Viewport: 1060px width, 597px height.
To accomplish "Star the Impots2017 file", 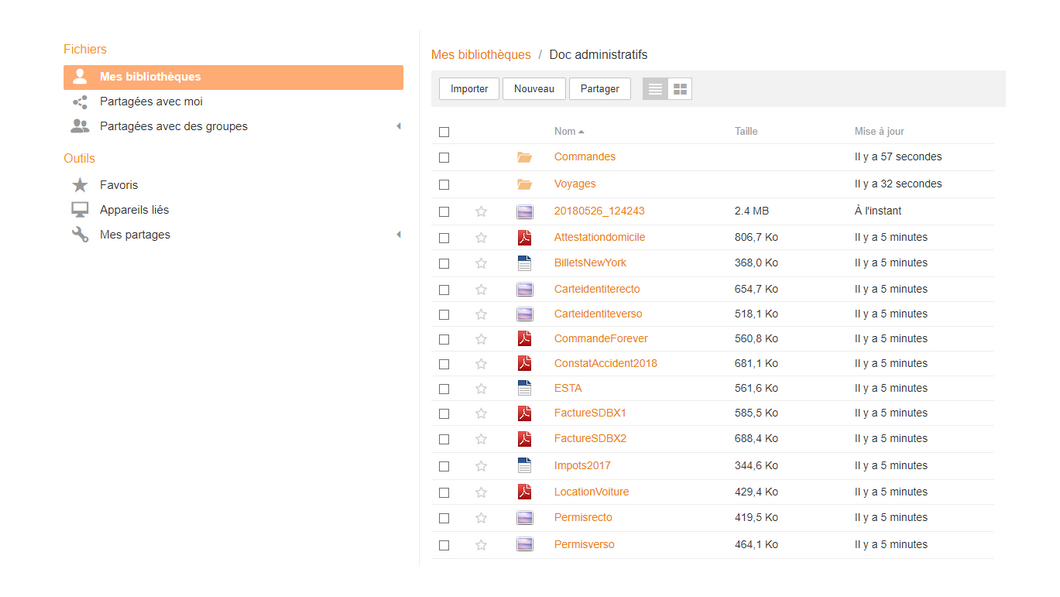I will pos(481,466).
